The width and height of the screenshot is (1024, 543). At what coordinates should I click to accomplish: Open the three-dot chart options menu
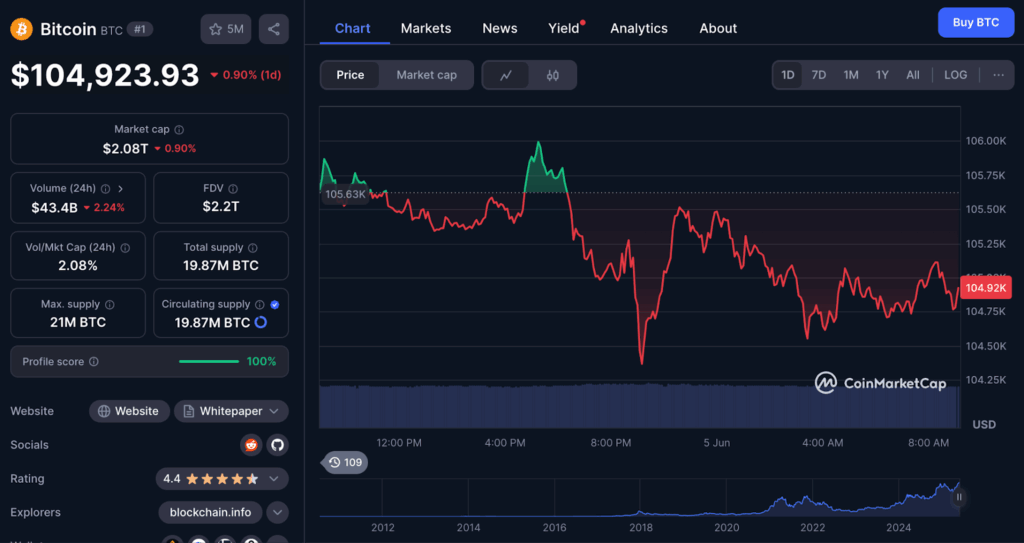998,75
